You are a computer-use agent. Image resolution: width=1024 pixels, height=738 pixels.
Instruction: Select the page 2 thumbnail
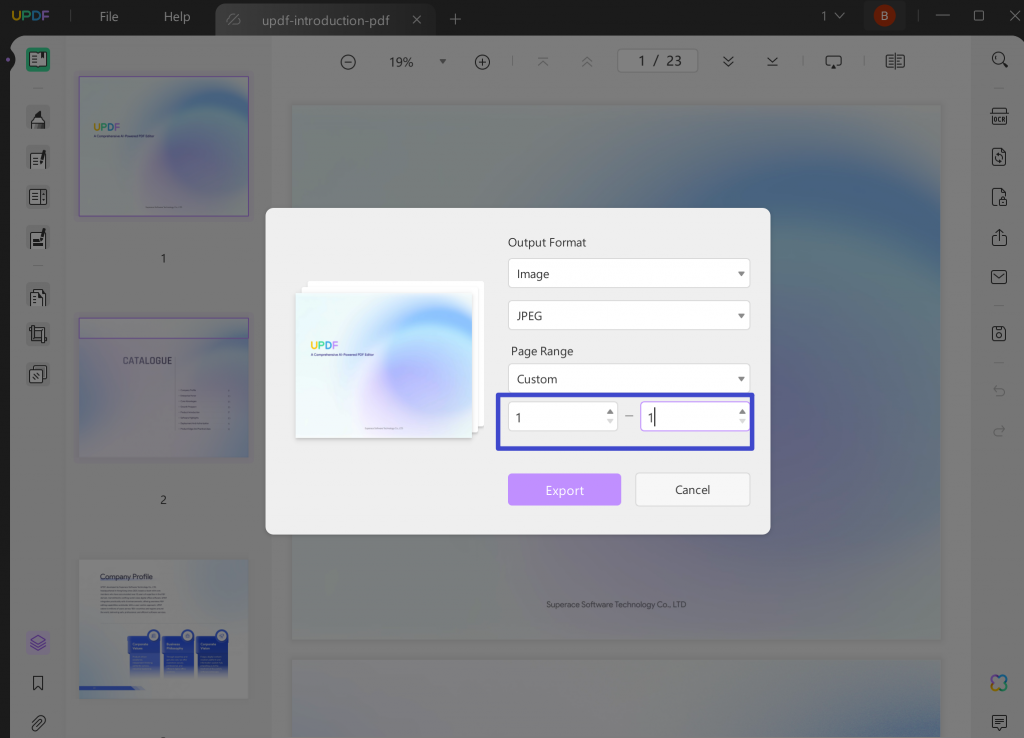163,388
